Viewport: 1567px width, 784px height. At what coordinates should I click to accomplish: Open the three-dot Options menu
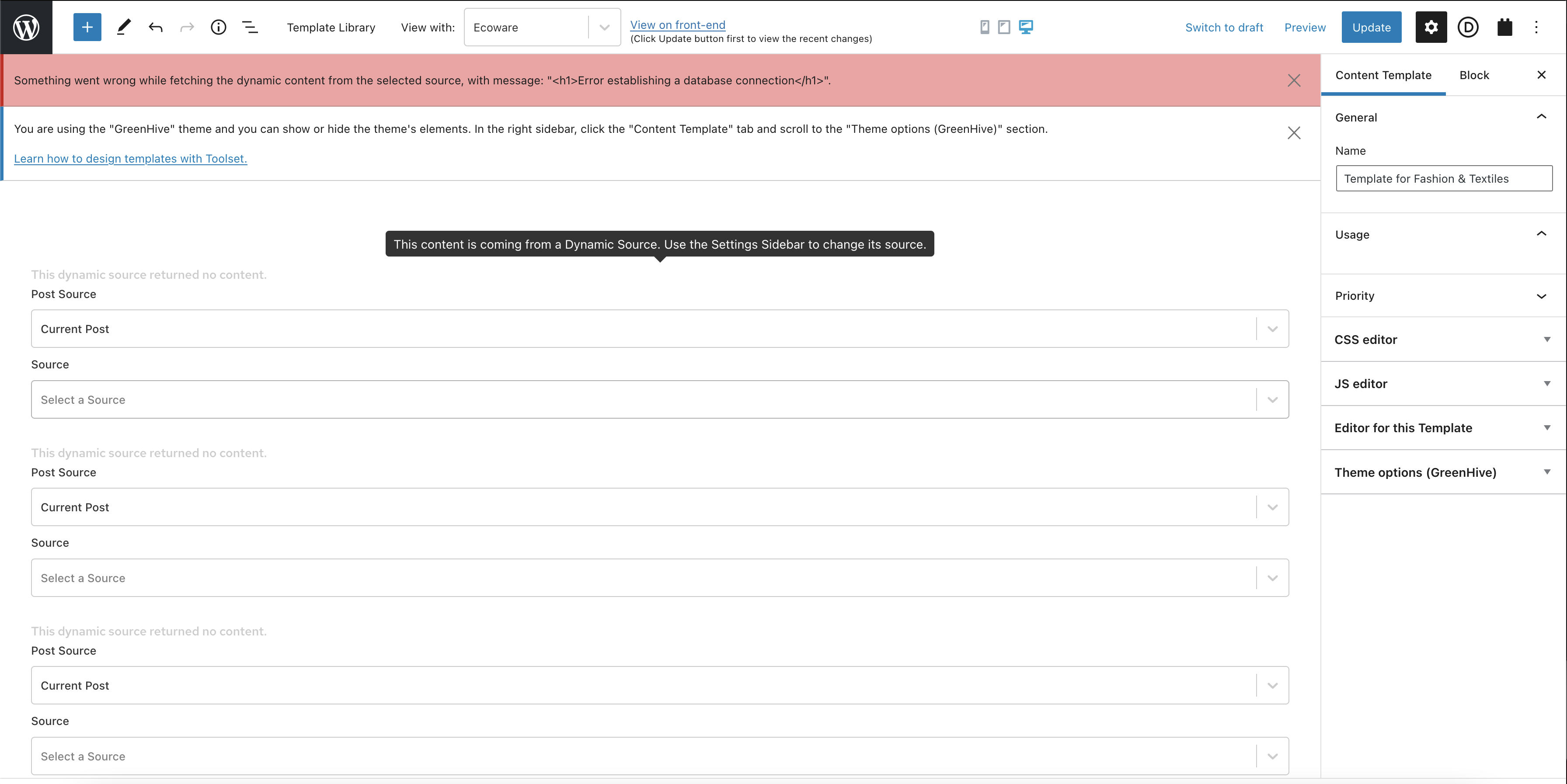(x=1536, y=28)
